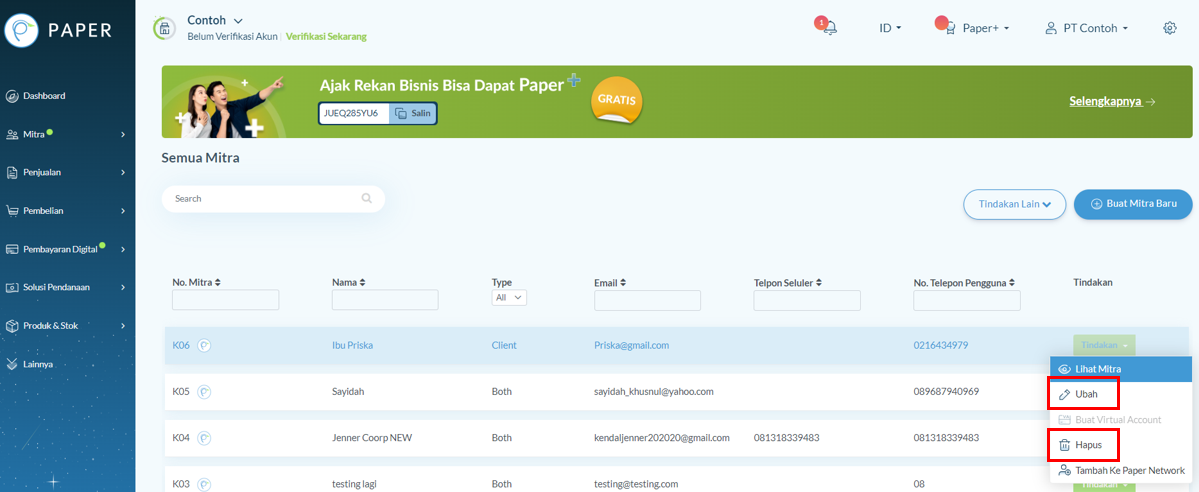Screen dimensions: 1199x492
Task: Click the No. Telepon Pengguna filter field
Action: click(967, 300)
